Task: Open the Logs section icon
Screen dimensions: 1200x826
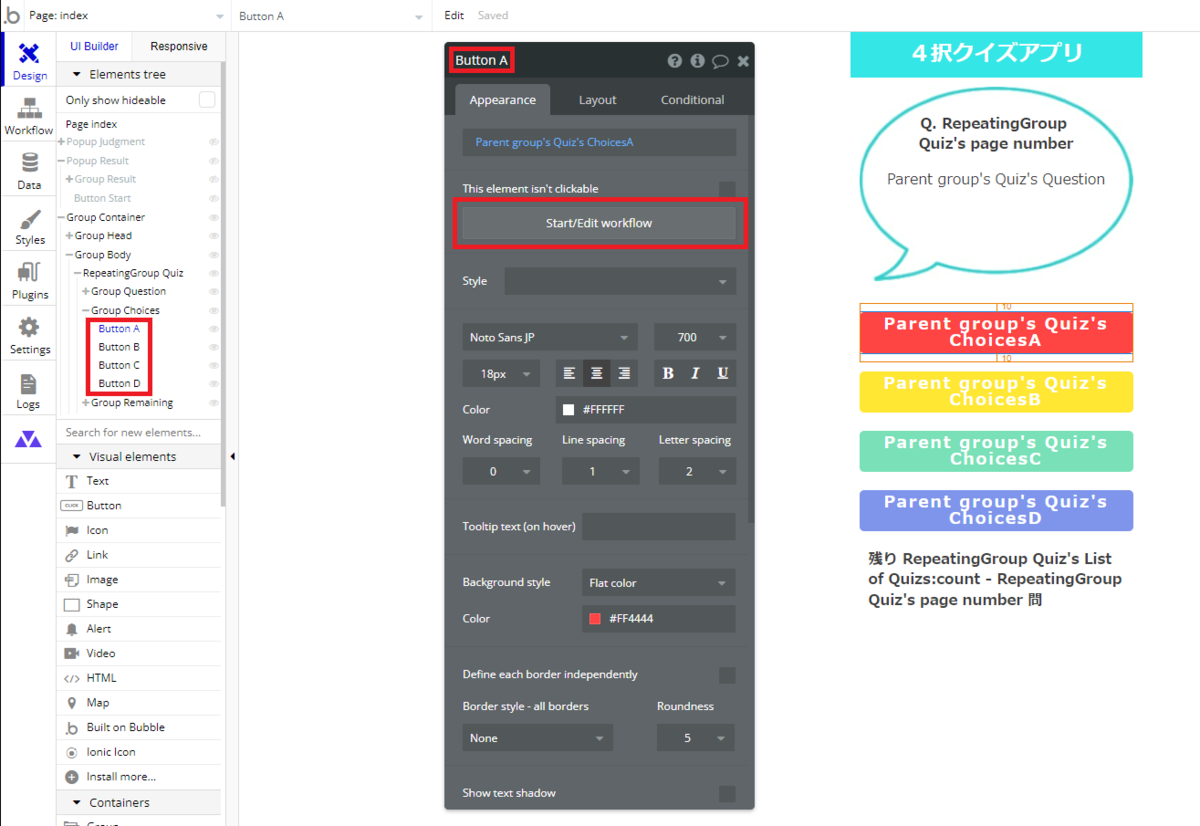Action: point(29,391)
